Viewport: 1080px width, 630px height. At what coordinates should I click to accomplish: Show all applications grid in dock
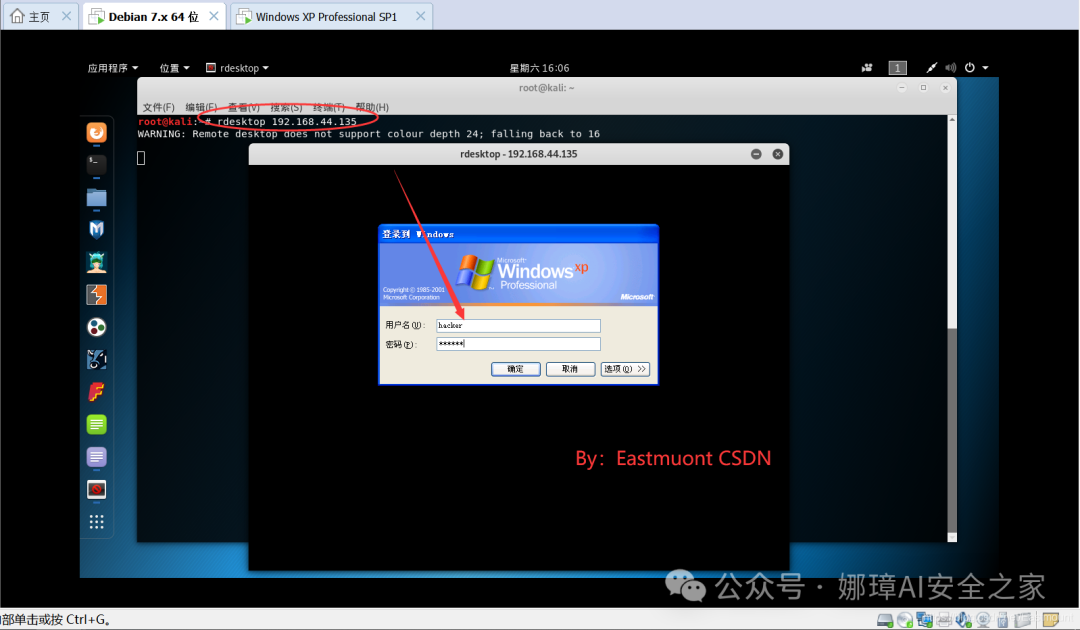[x=96, y=522]
